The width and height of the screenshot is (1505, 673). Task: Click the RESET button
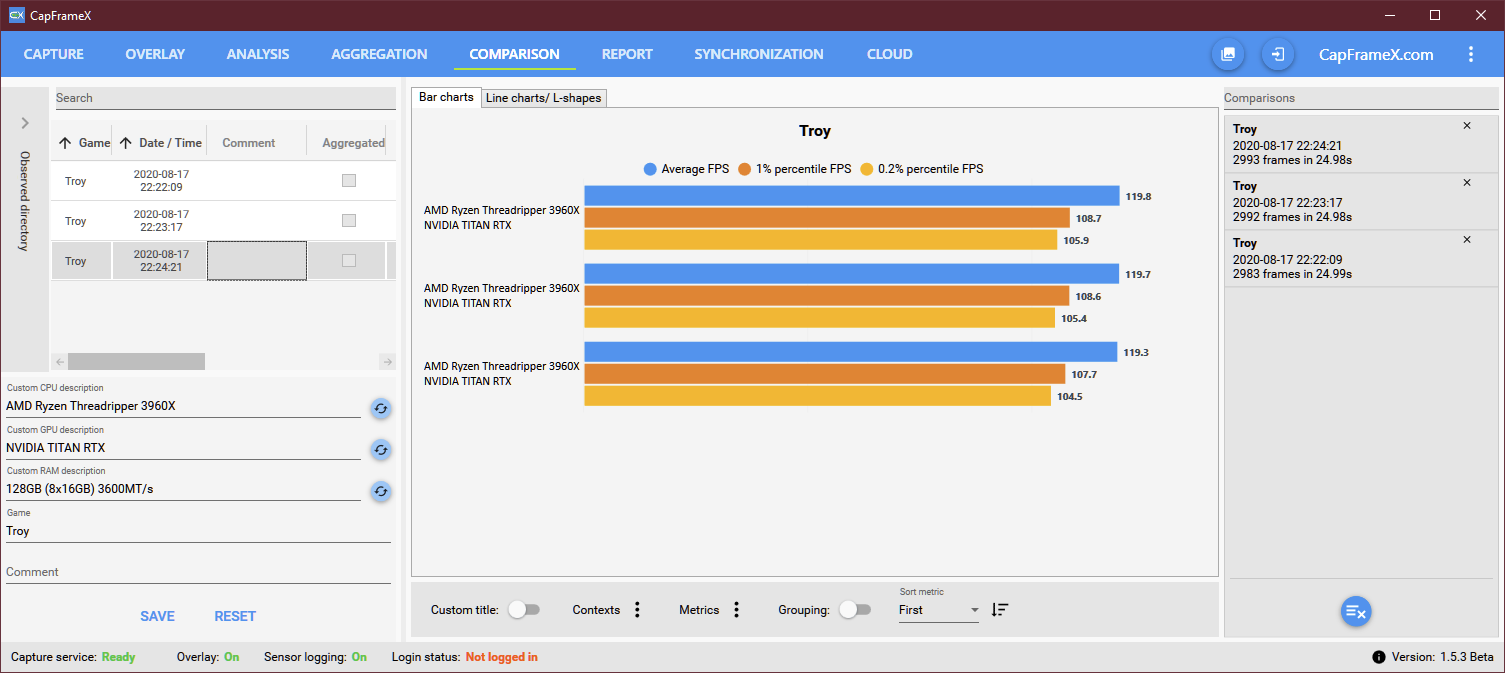click(x=235, y=616)
